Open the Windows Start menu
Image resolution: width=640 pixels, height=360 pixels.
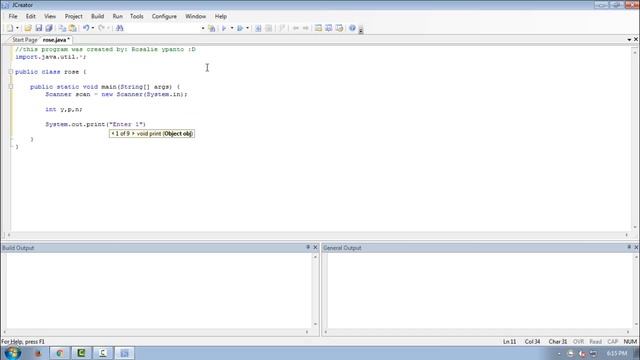(12, 353)
